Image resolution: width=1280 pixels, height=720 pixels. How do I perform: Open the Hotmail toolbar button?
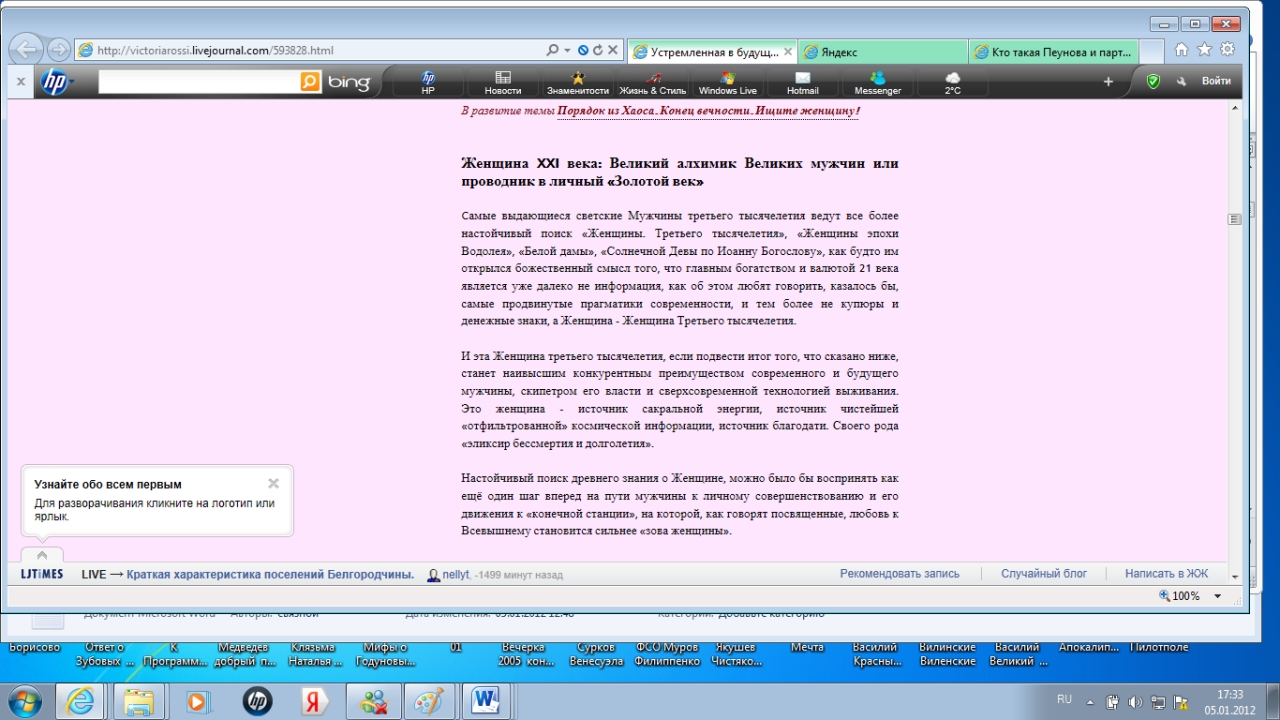[x=803, y=83]
